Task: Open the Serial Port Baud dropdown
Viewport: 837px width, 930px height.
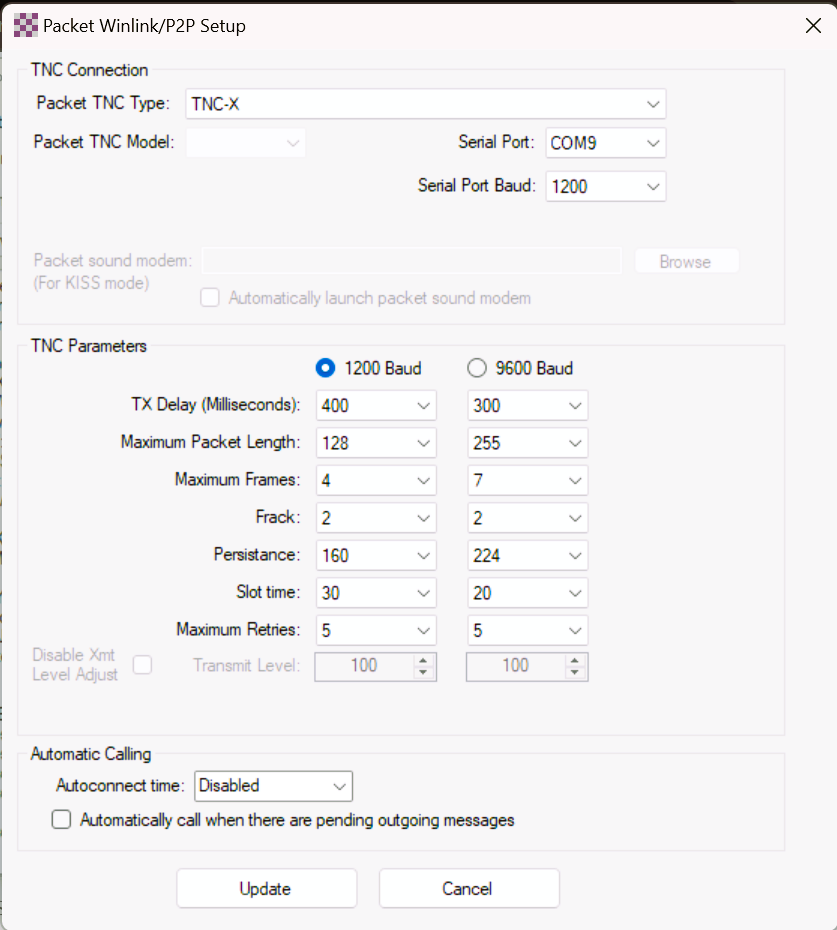Action: [652, 186]
